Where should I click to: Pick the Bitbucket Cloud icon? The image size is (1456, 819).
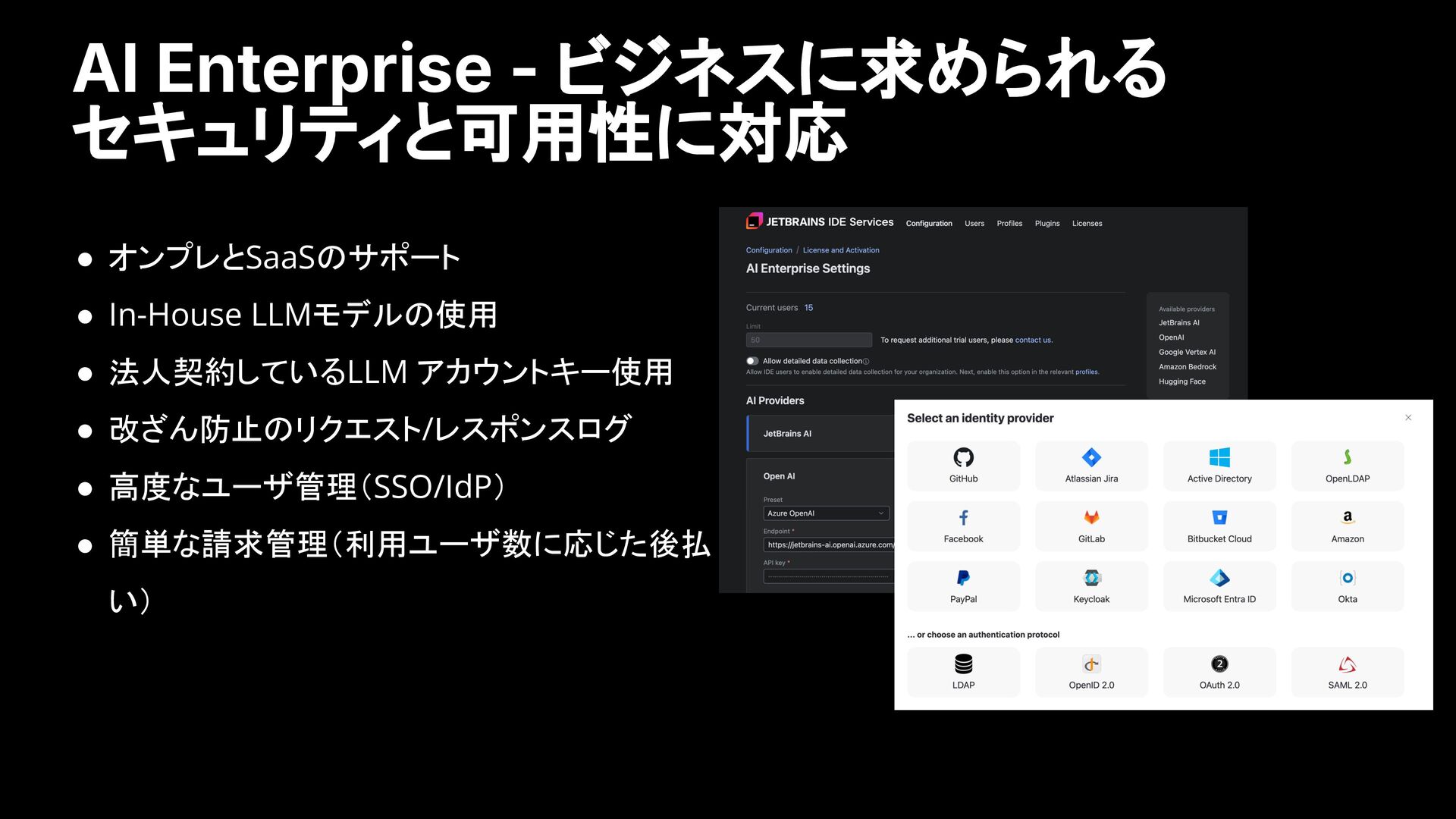point(1219,517)
